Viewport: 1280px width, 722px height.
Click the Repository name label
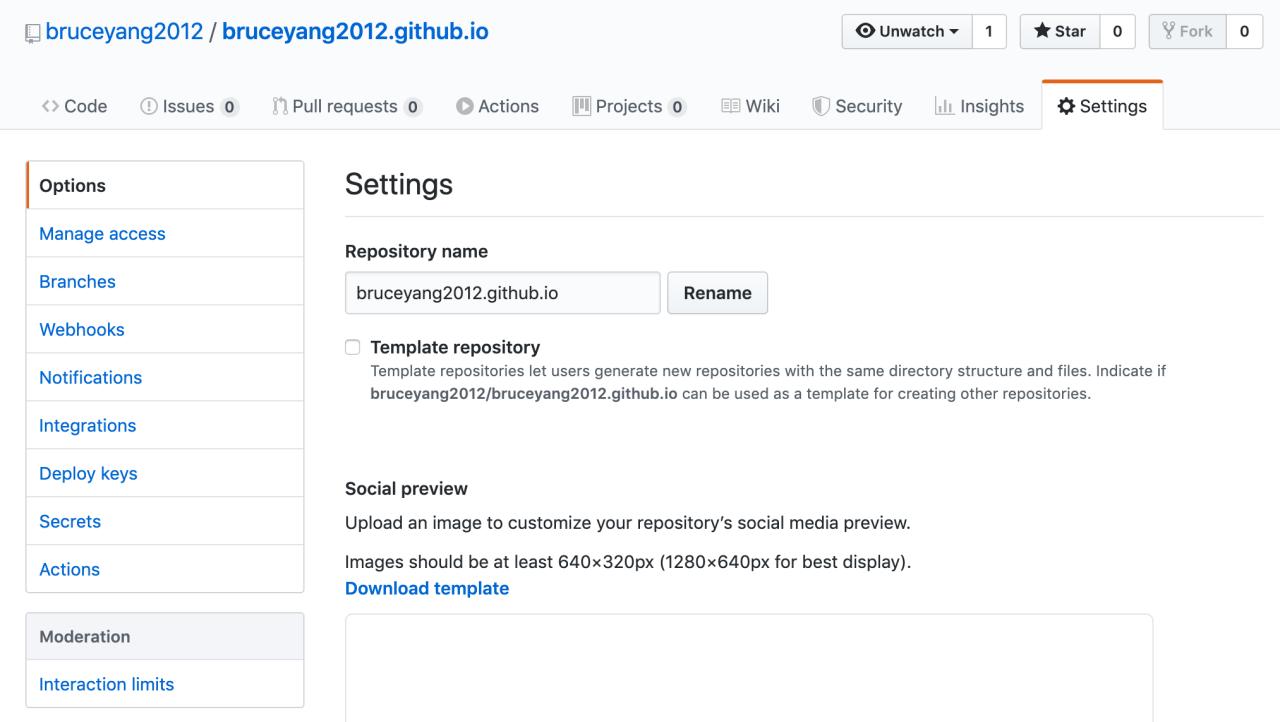tap(416, 252)
